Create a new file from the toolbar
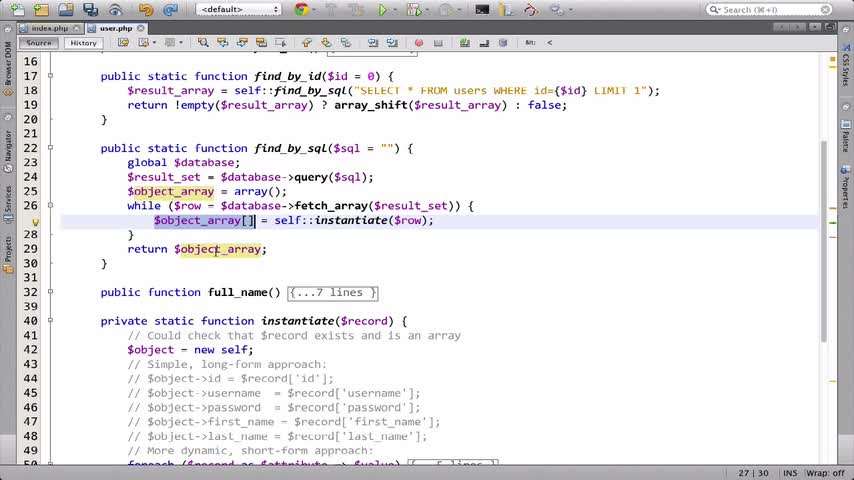 (17, 9)
